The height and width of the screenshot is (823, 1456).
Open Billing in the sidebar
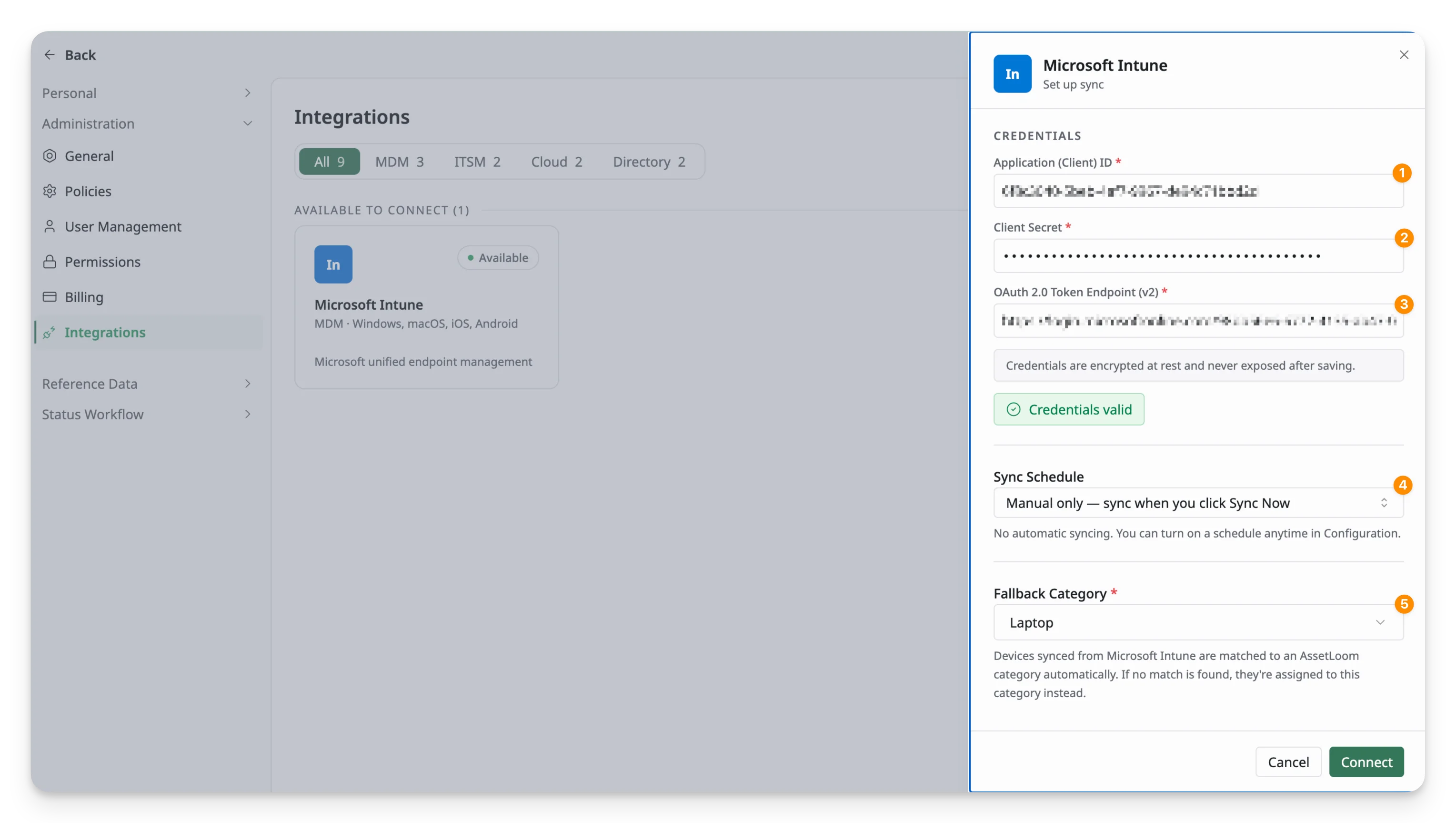click(148, 297)
